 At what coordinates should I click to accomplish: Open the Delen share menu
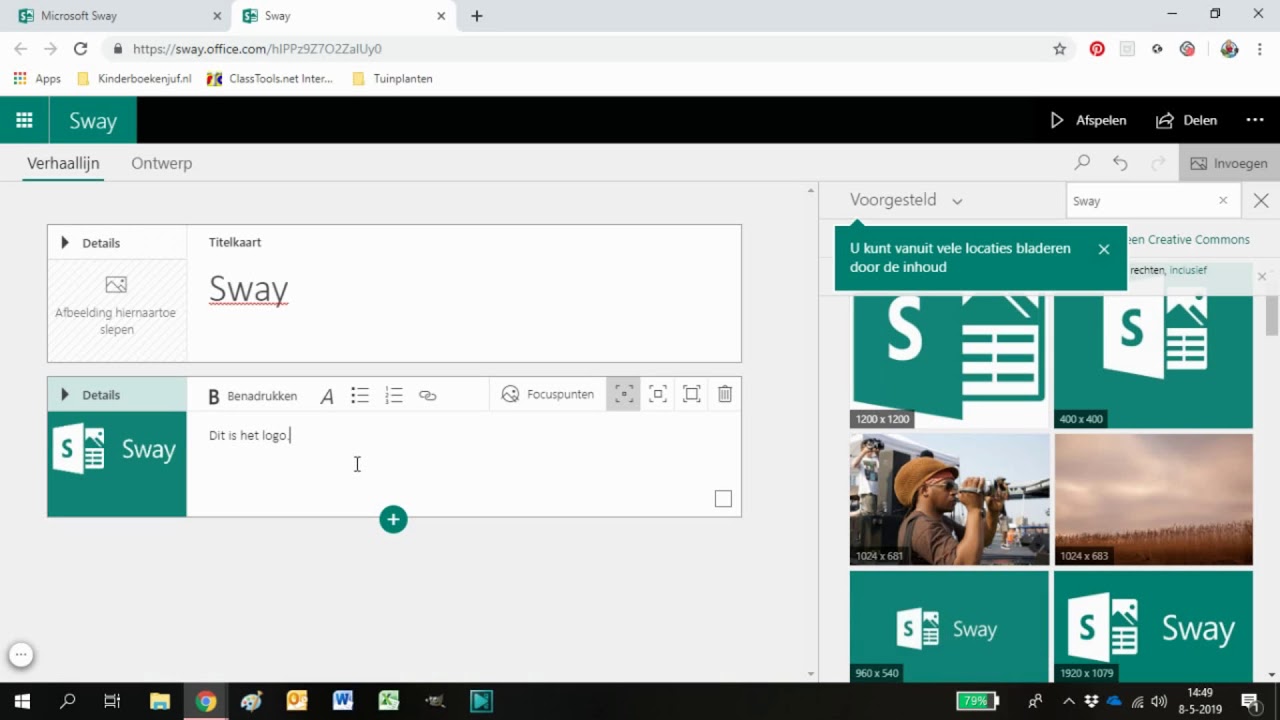[x=1187, y=120]
